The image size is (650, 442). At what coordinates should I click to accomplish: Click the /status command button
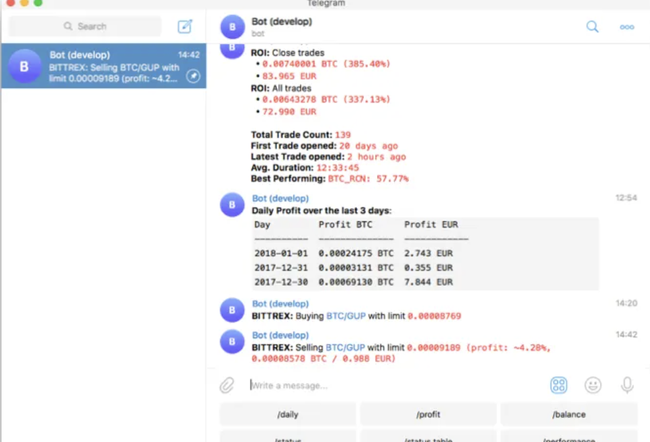(288, 436)
